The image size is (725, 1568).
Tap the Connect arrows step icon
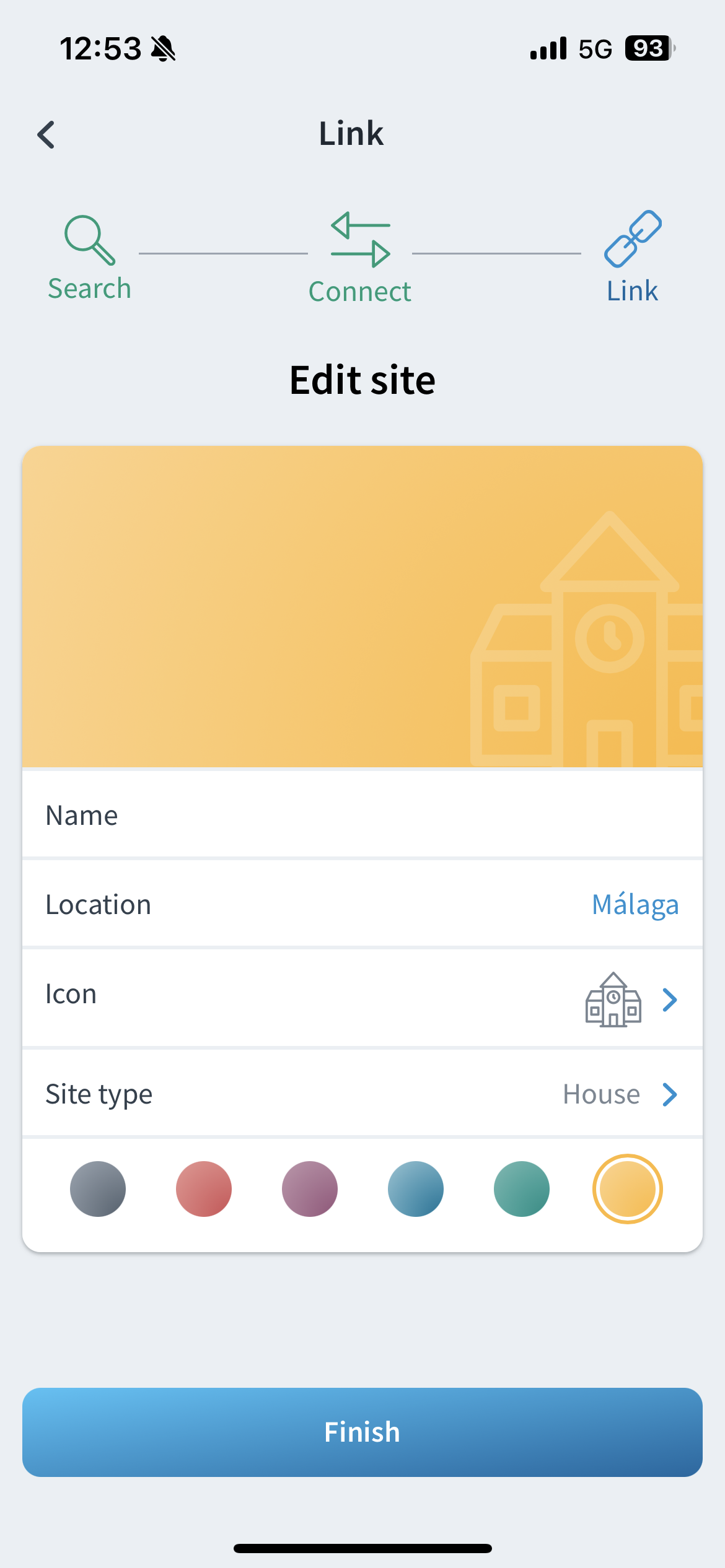pos(360,240)
